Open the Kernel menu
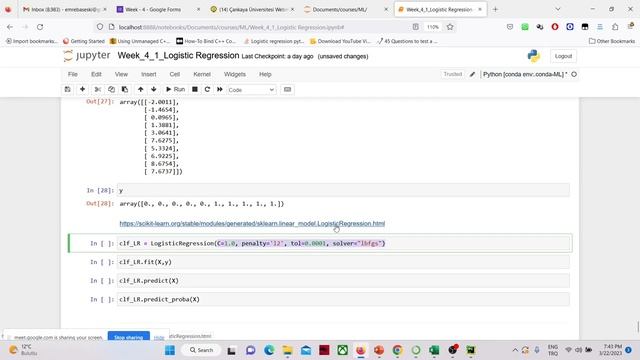 202,74
